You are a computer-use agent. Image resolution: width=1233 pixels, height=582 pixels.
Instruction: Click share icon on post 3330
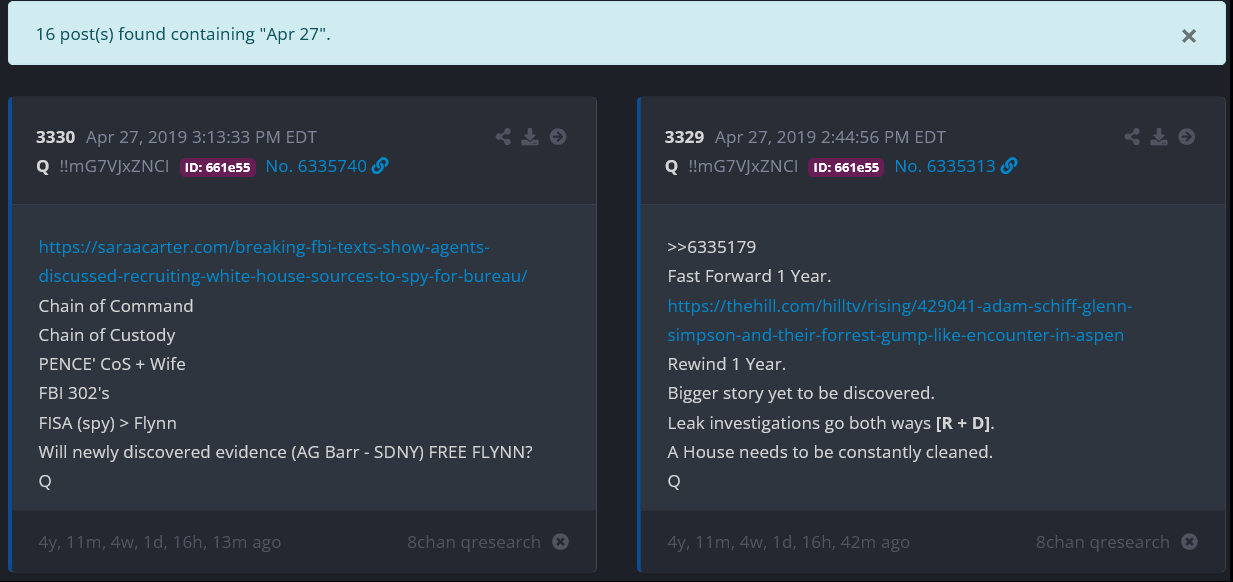(504, 137)
